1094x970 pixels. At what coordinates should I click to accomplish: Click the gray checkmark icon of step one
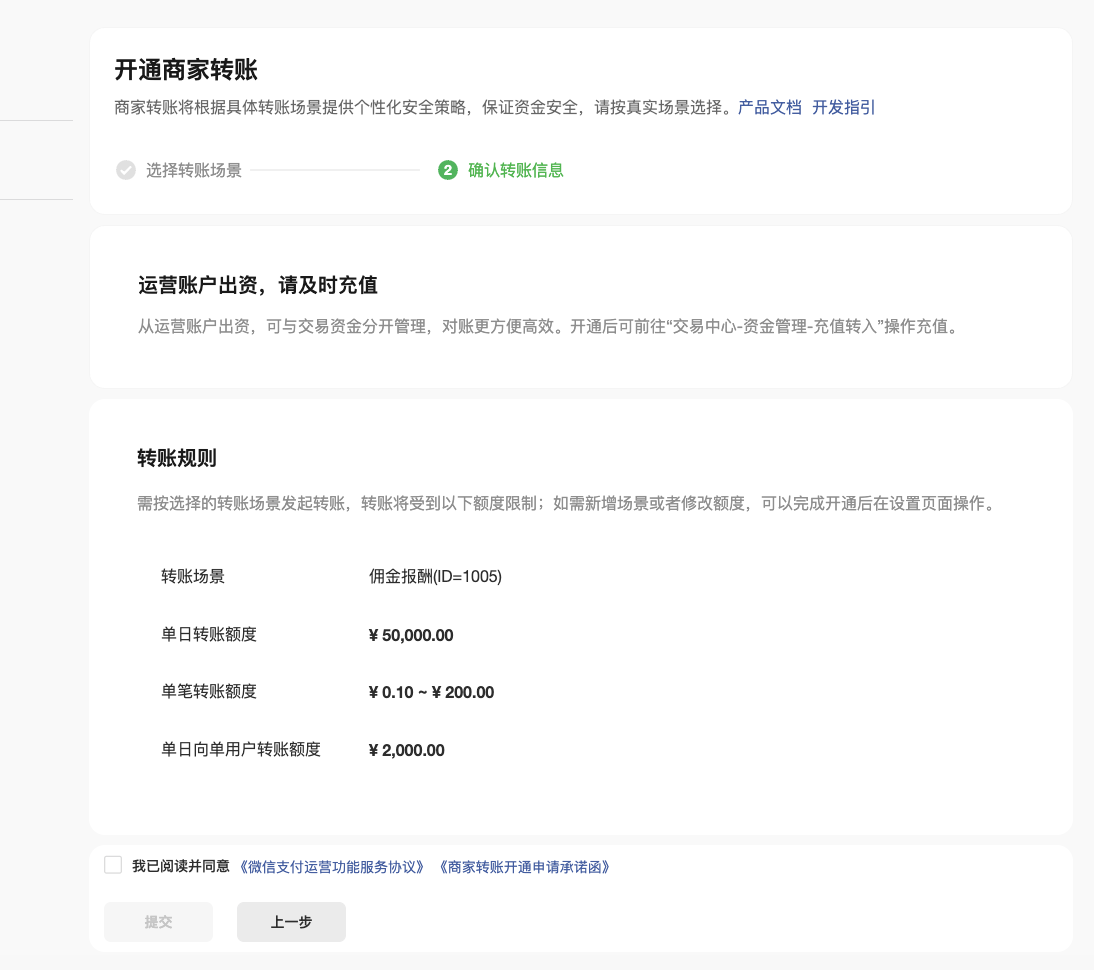click(x=125, y=170)
